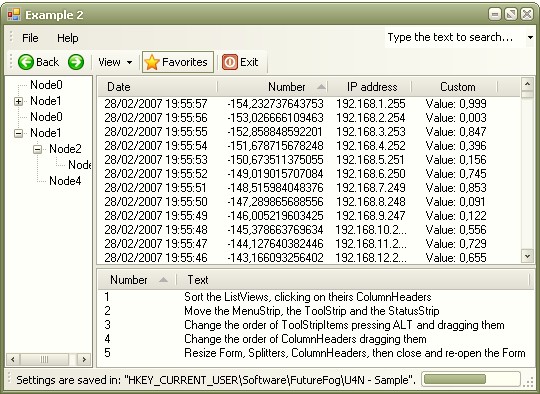Screen dimensions: 540x394
Task: Collapse the expanded Node1 tree node
Action: click(19, 133)
